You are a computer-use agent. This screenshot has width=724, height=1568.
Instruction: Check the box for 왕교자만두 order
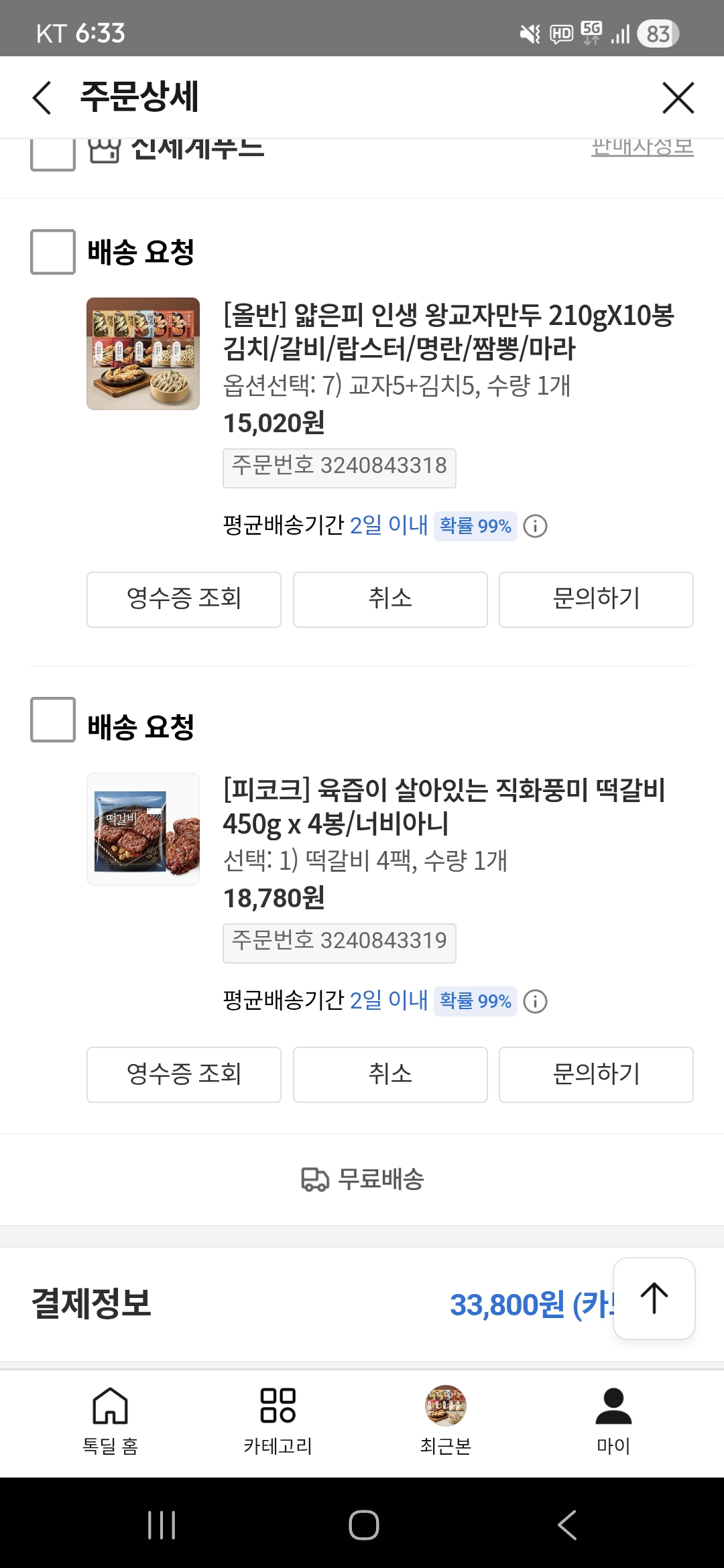[x=53, y=252]
